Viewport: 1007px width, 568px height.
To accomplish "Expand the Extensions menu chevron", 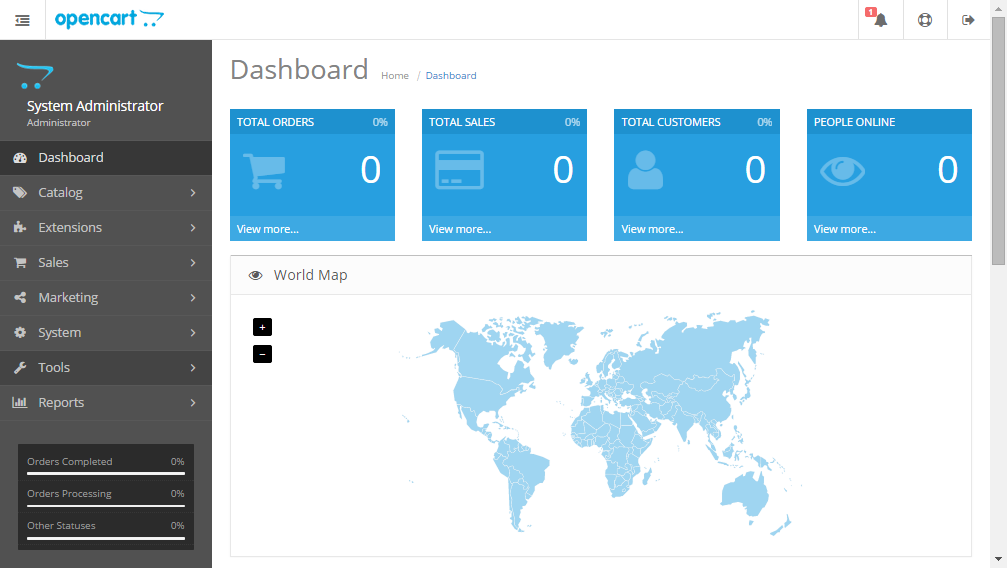I will [x=193, y=228].
